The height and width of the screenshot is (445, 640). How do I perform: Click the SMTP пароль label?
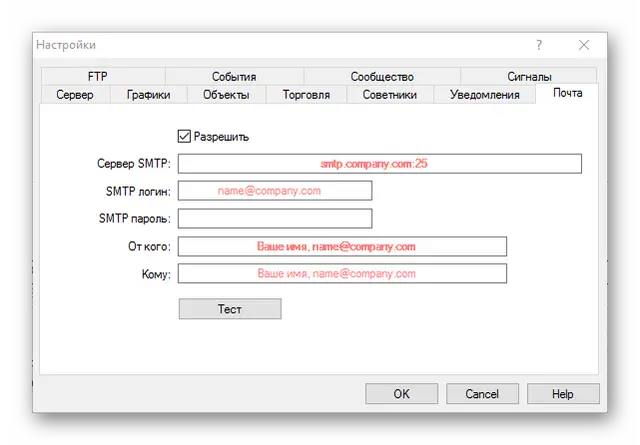pyautogui.click(x=135, y=218)
